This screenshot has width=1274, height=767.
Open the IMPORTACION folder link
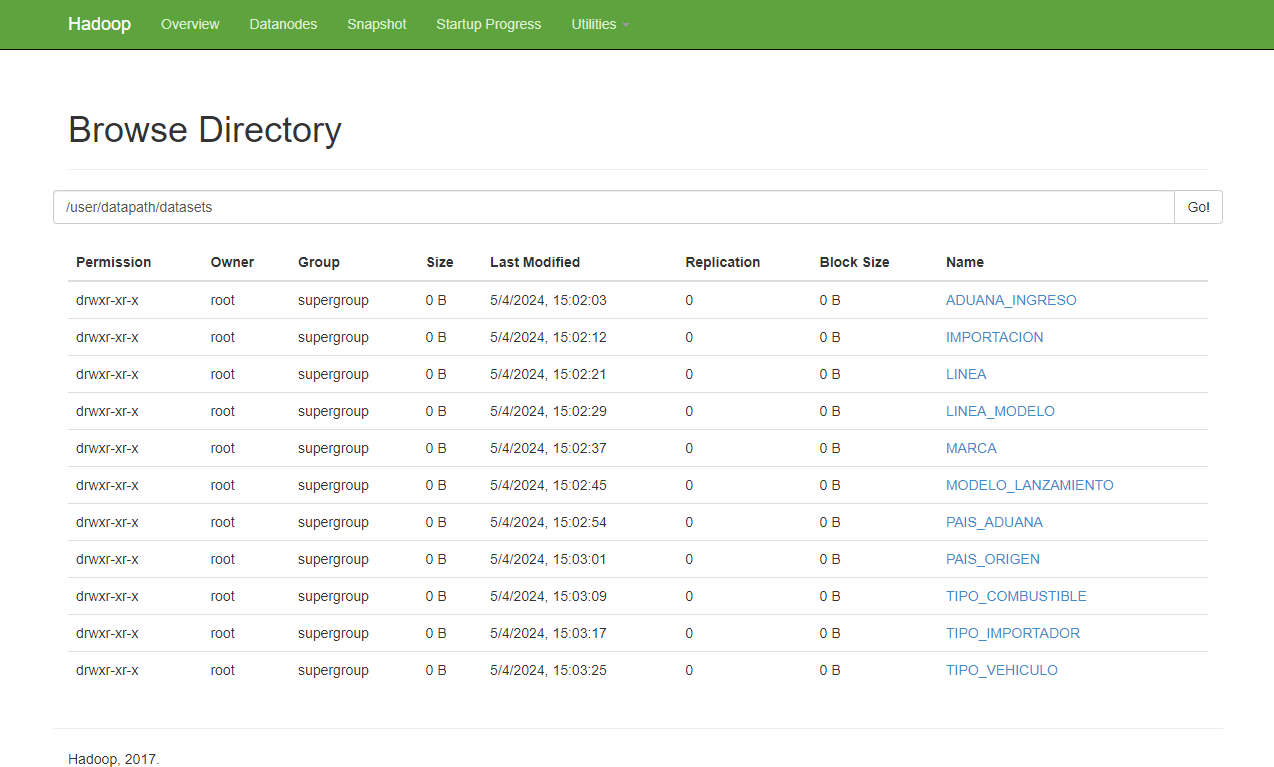pyautogui.click(x=994, y=337)
